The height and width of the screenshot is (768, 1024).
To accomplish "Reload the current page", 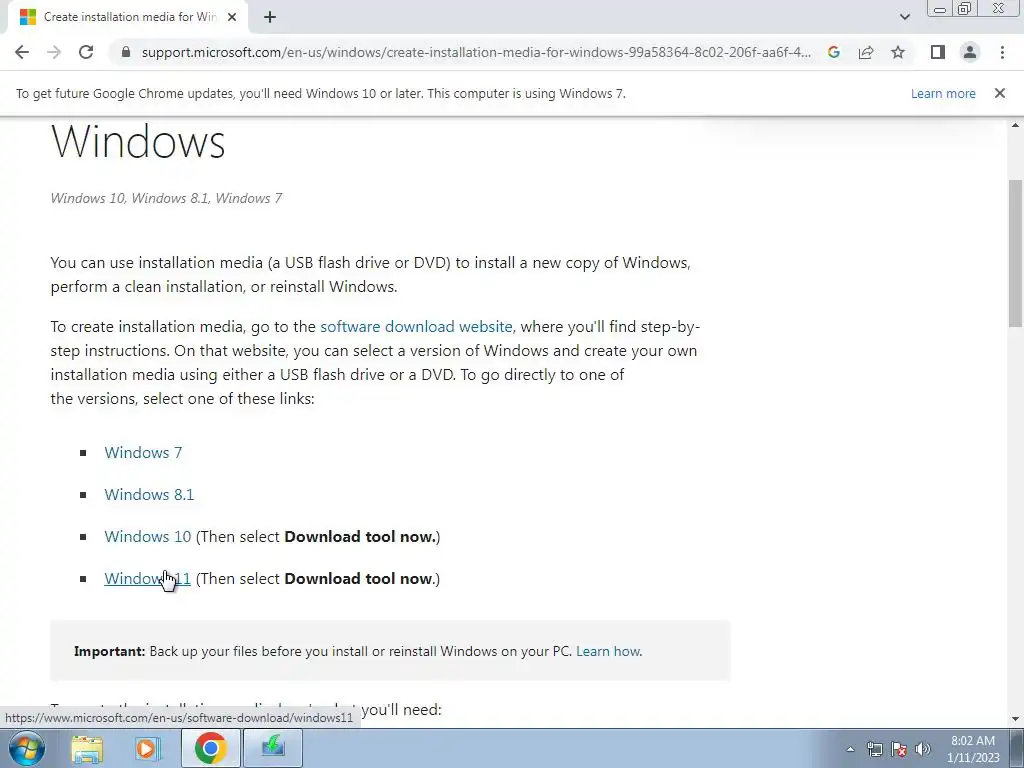I will (x=86, y=52).
